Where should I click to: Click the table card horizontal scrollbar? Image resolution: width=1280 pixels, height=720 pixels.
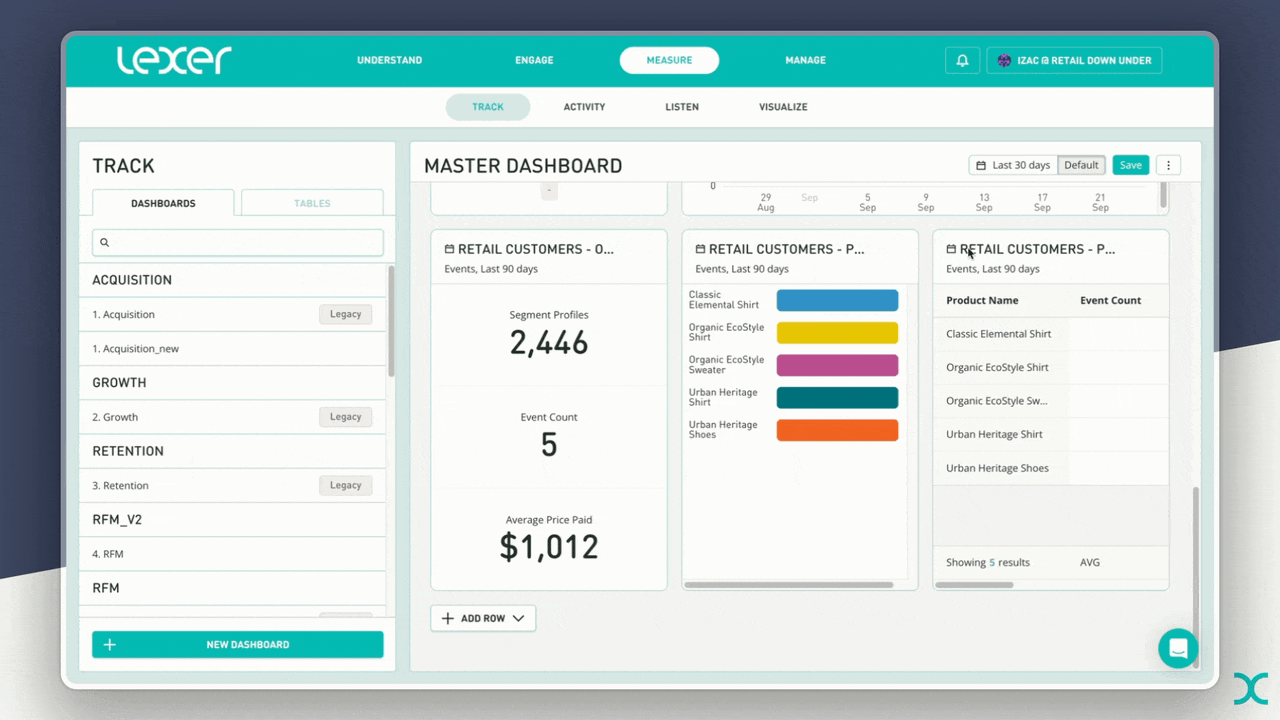coord(973,585)
